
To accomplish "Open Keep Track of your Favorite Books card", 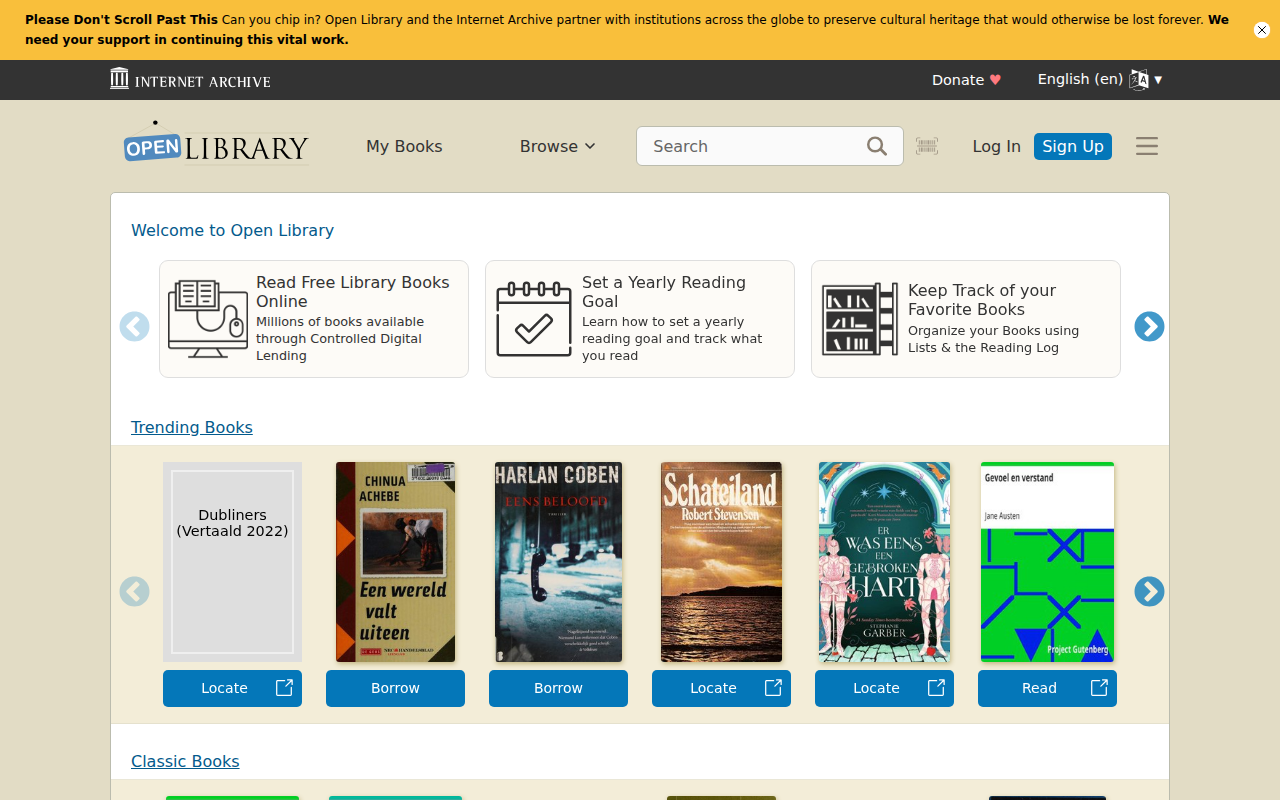I will 966,319.
